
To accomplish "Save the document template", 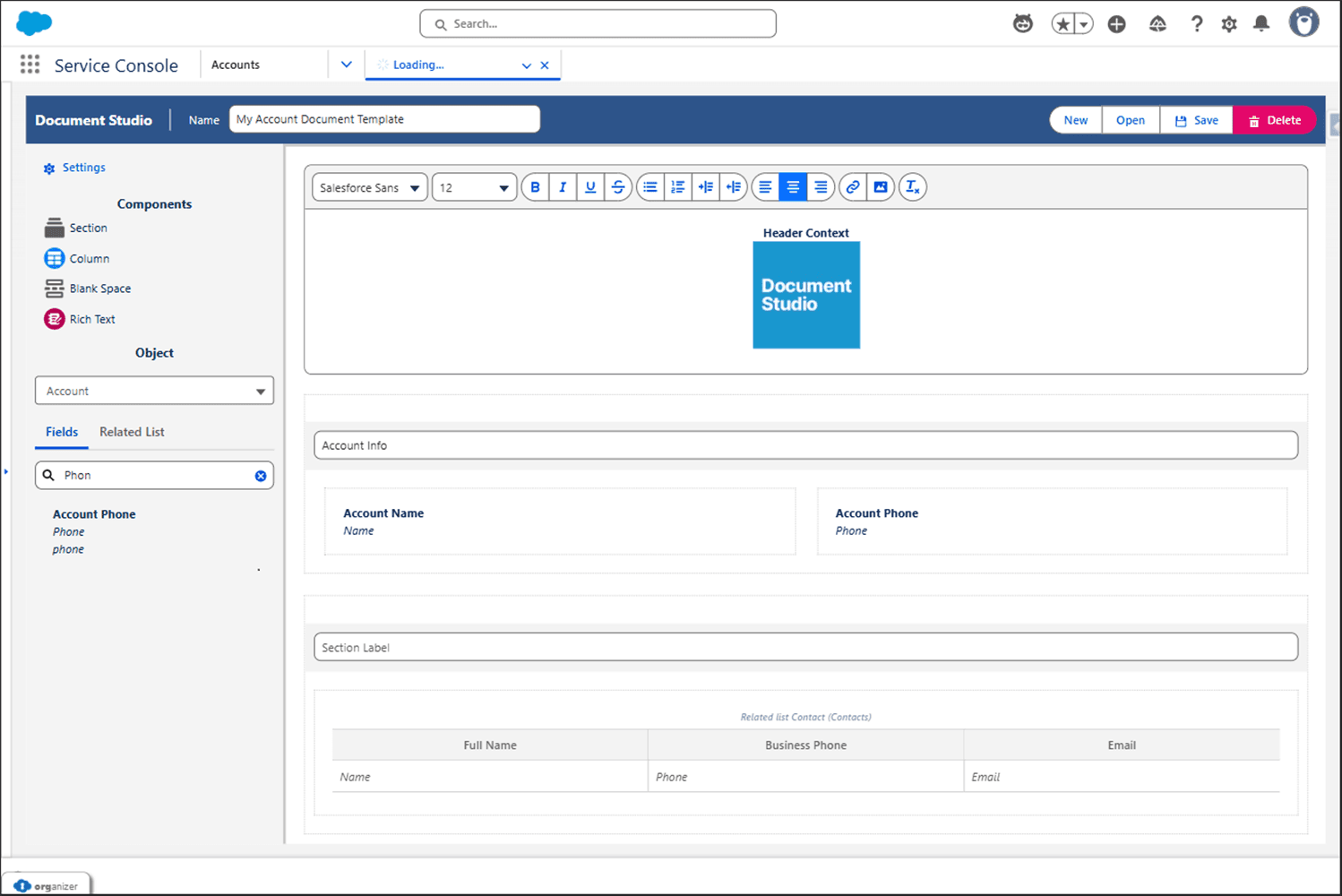I will tap(1197, 120).
